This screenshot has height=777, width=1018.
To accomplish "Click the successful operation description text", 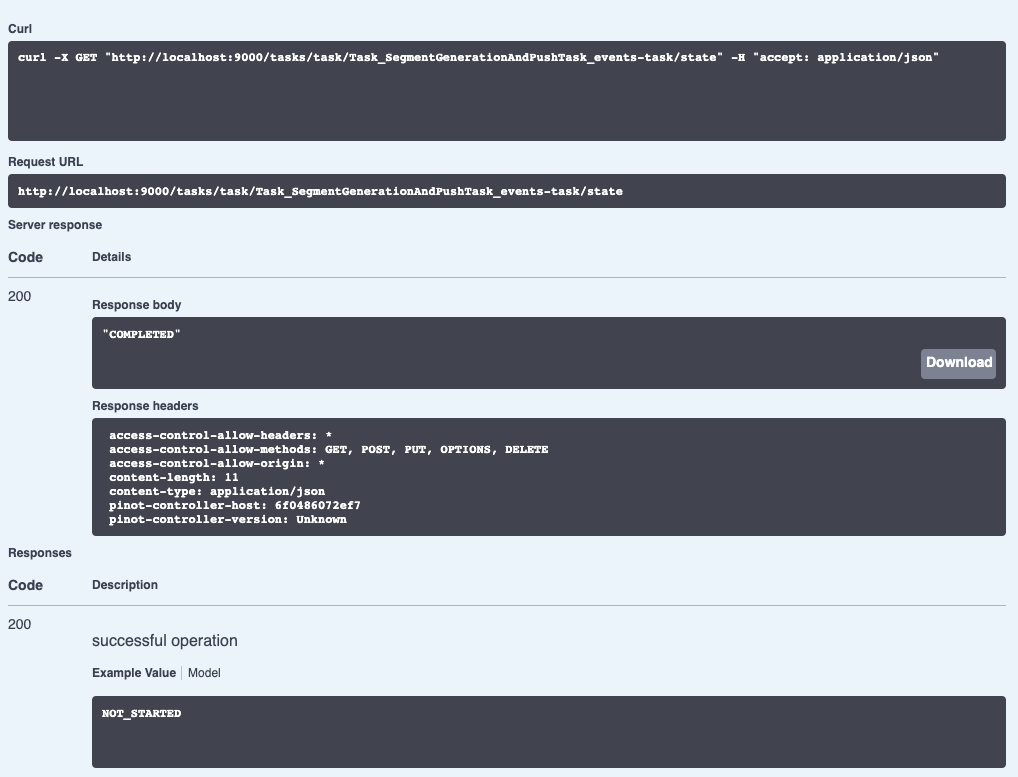I will click(x=165, y=640).
